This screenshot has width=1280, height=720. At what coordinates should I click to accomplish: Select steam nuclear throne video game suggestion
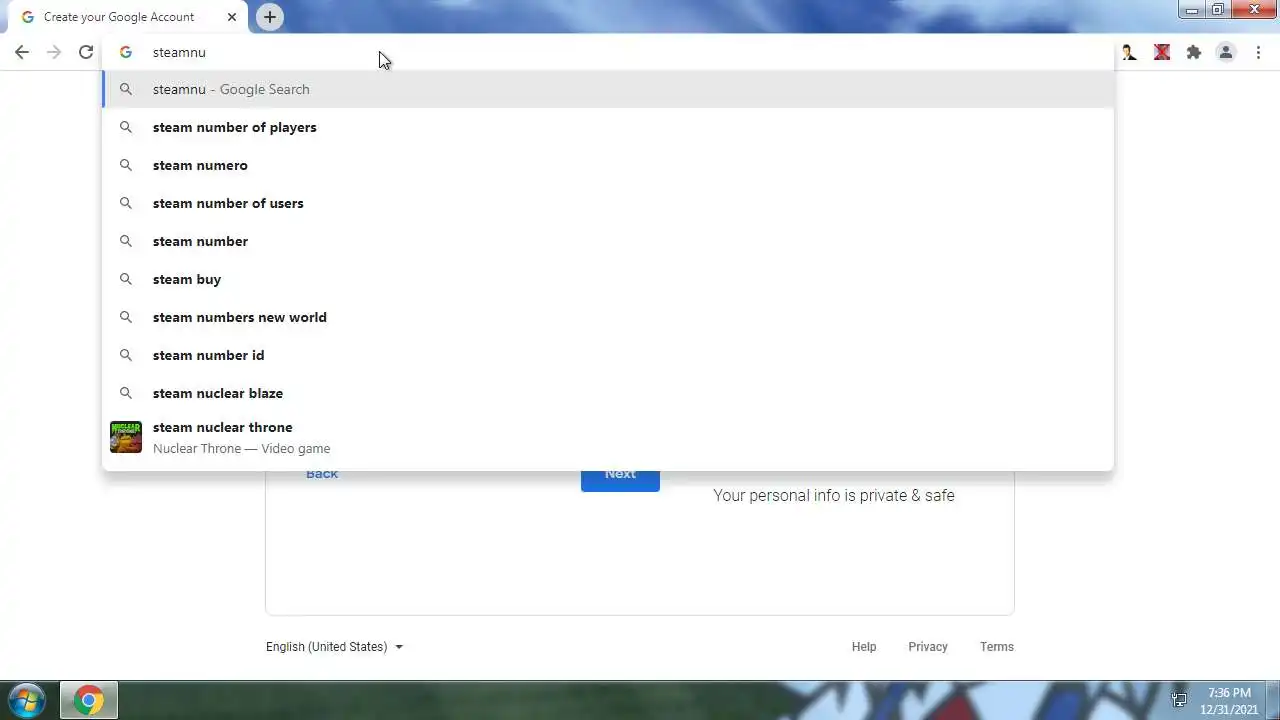[608, 437]
